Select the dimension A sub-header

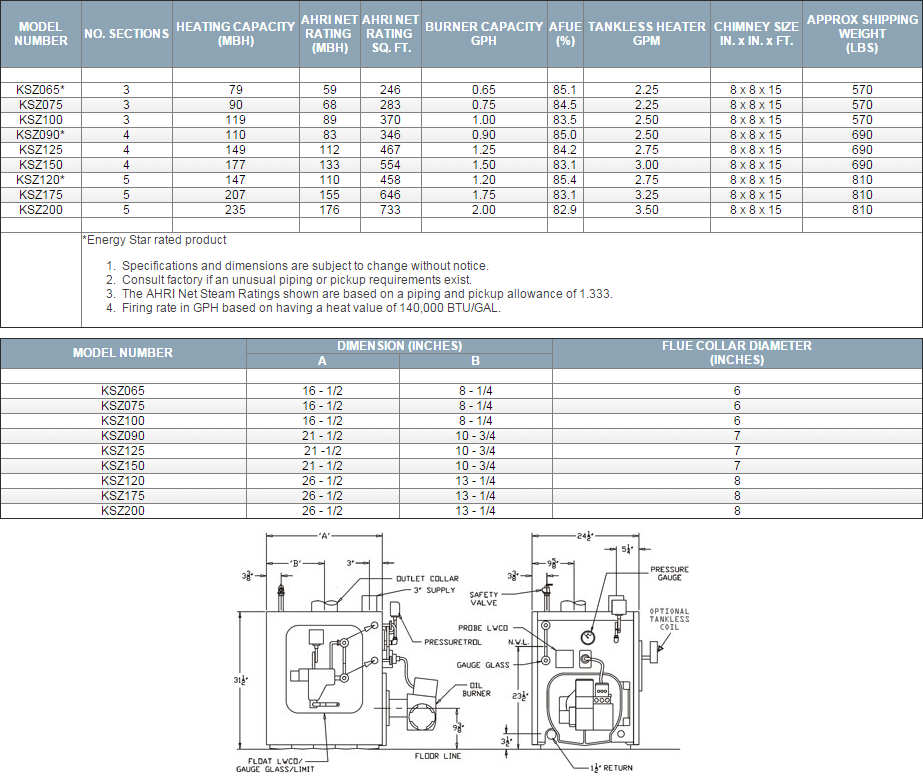323,361
